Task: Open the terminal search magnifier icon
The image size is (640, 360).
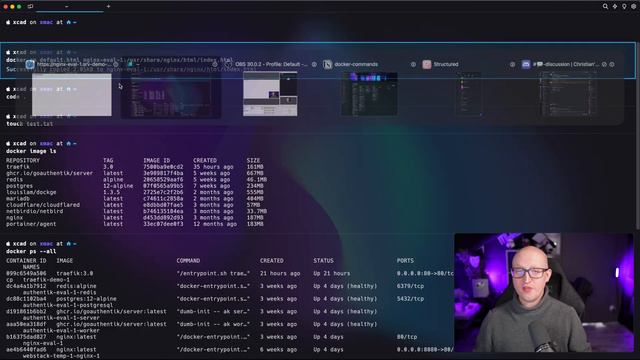Action: point(605,6)
